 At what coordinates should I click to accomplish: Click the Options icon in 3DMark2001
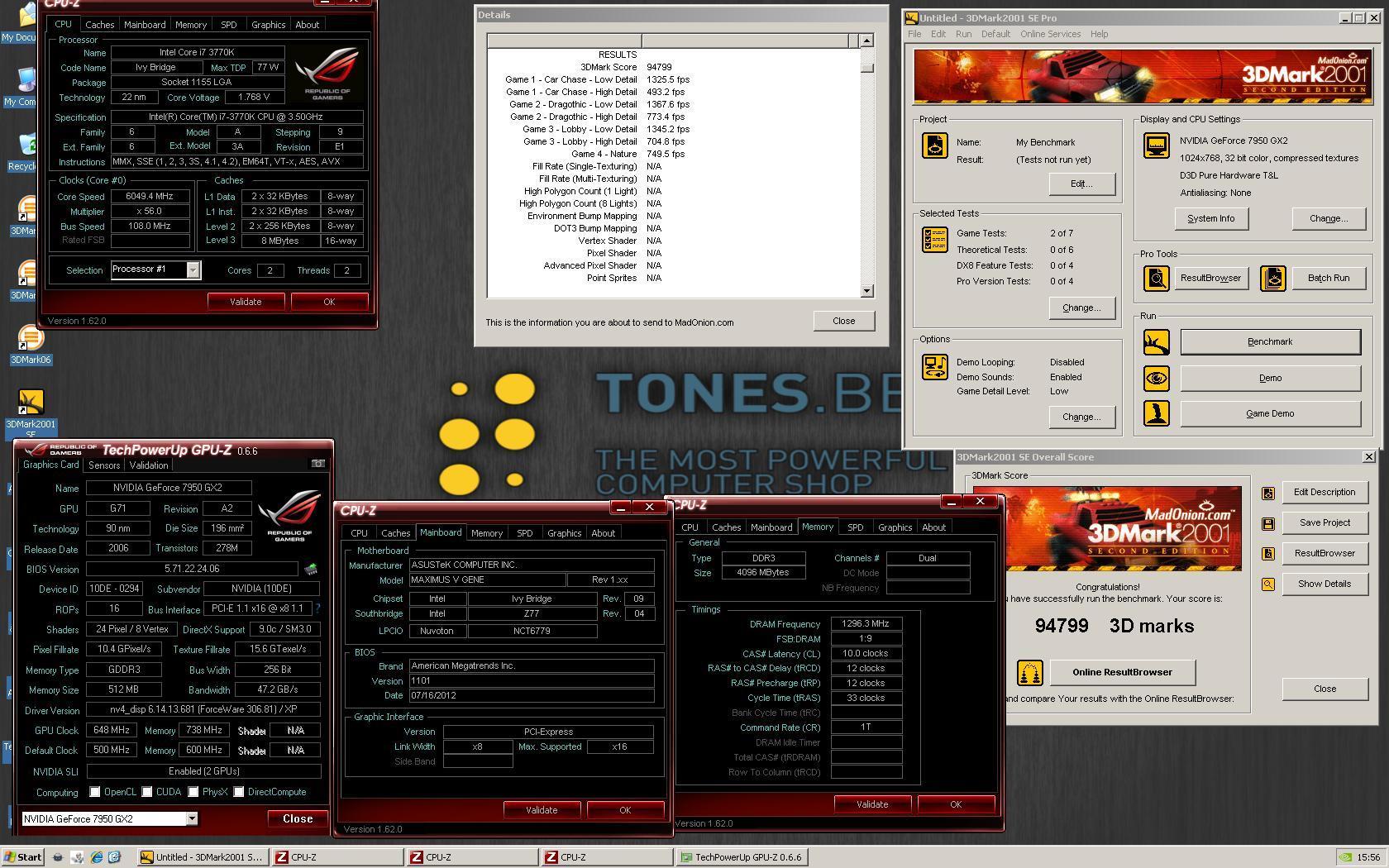click(x=934, y=367)
